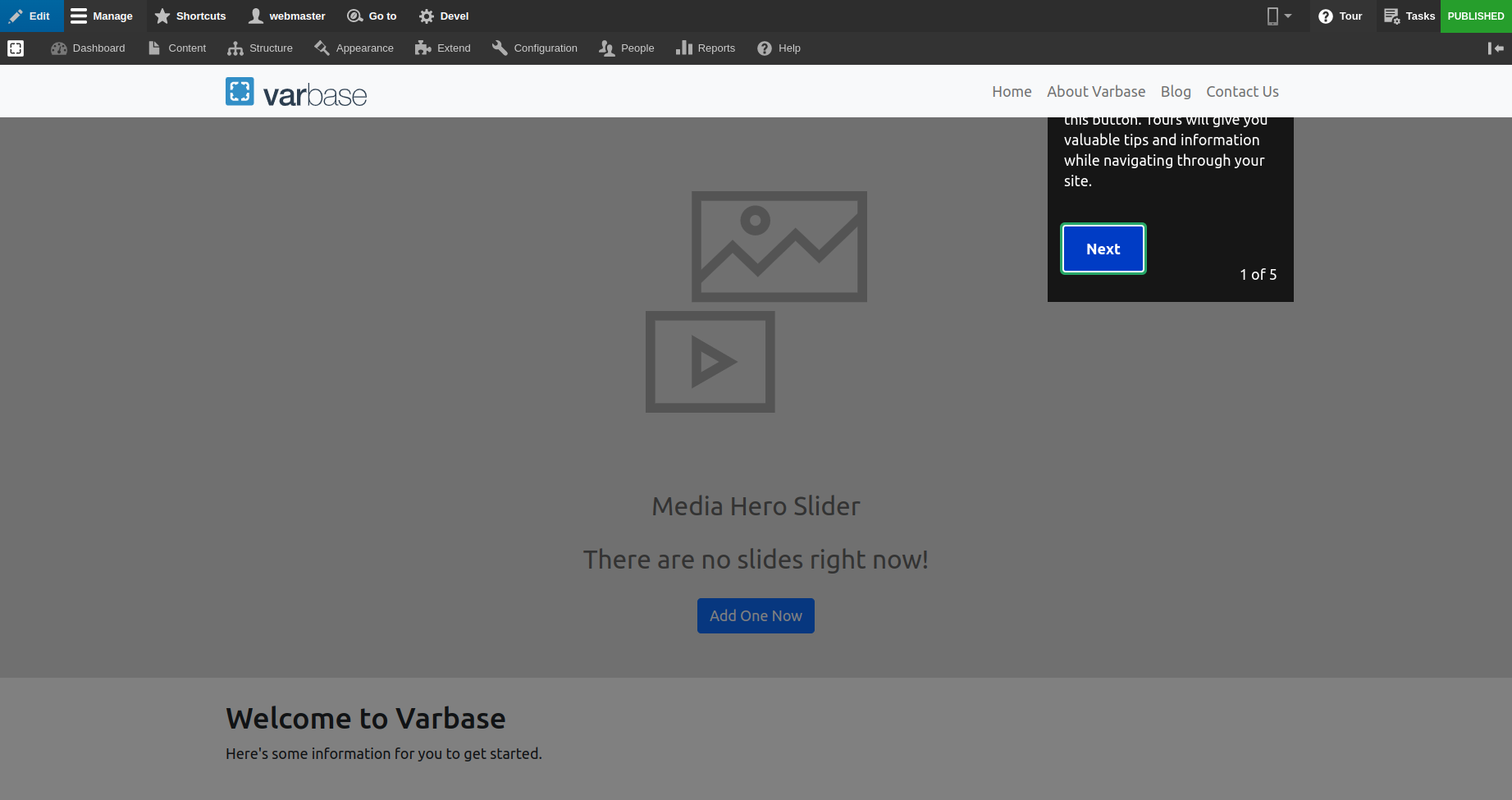The width and height of the screenshot is (1512, 800).
Task: Open the Contact Us page
Action: click(1242, 91)
